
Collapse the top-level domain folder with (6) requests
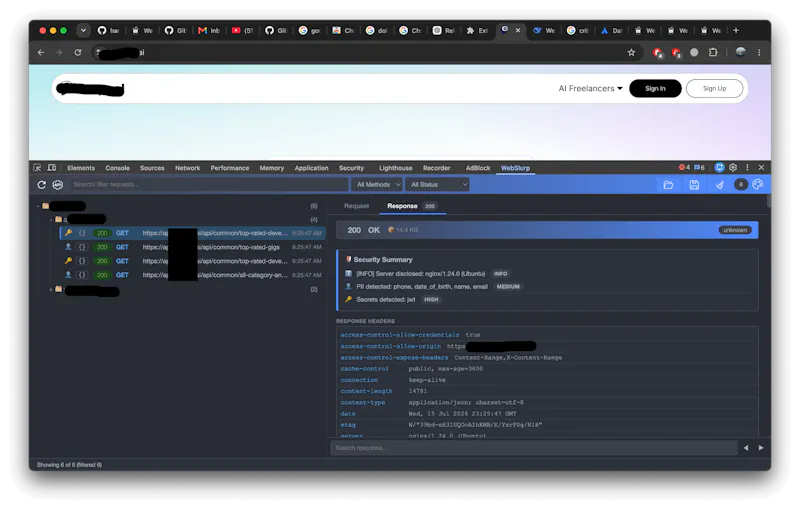tap(38, 206)
